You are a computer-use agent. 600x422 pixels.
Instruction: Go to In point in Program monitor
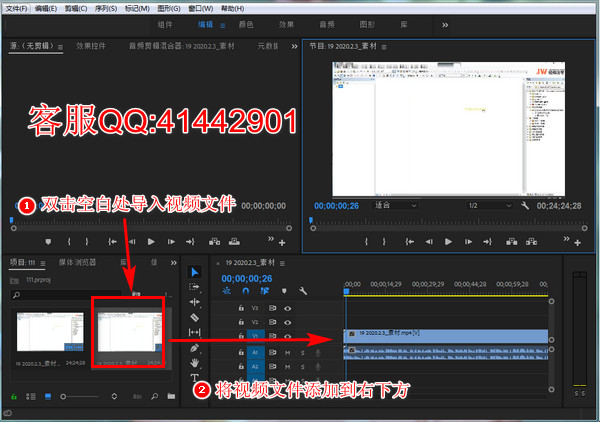409,242
